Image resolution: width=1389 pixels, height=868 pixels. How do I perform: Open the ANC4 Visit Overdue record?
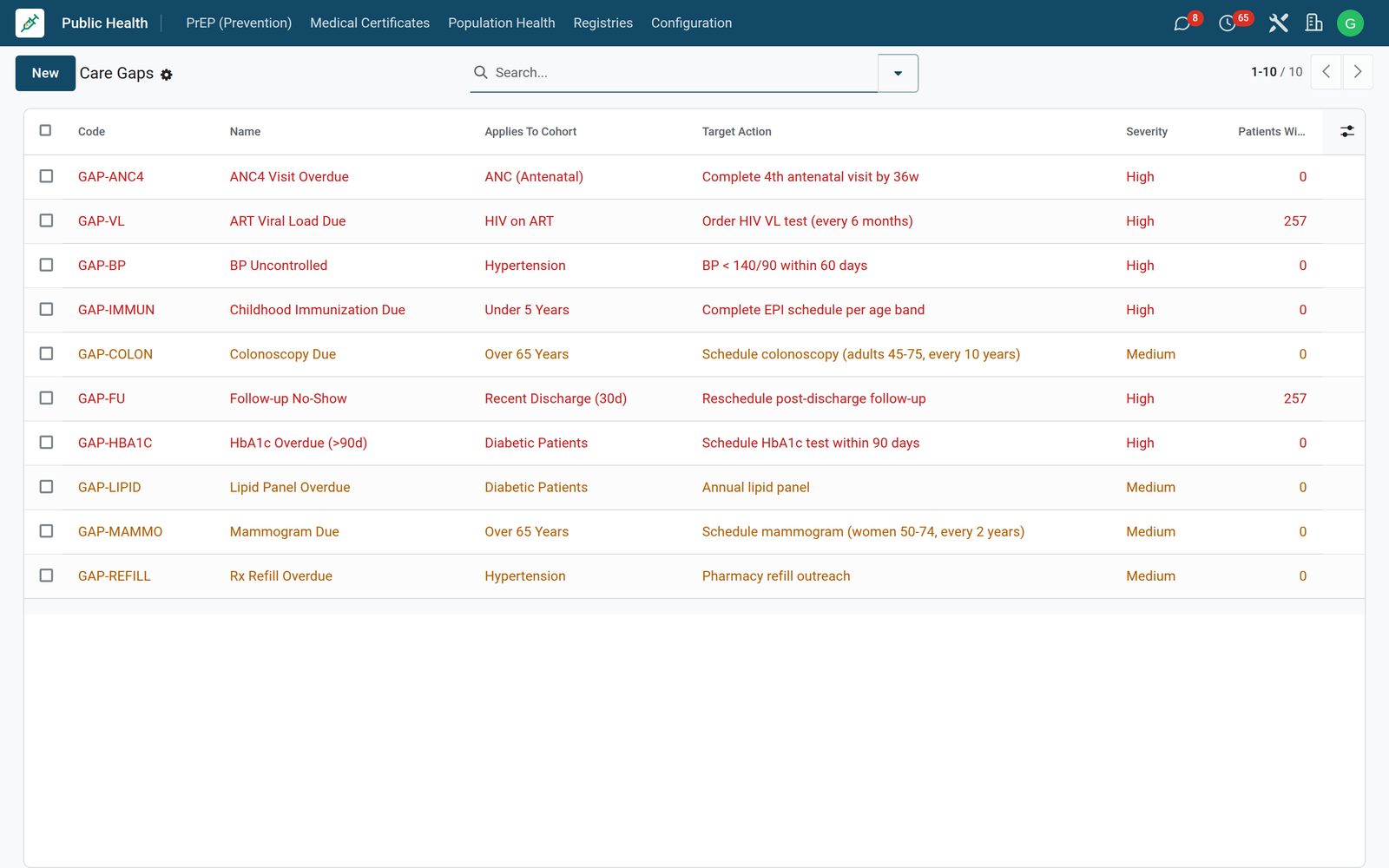tap(289, 177)
